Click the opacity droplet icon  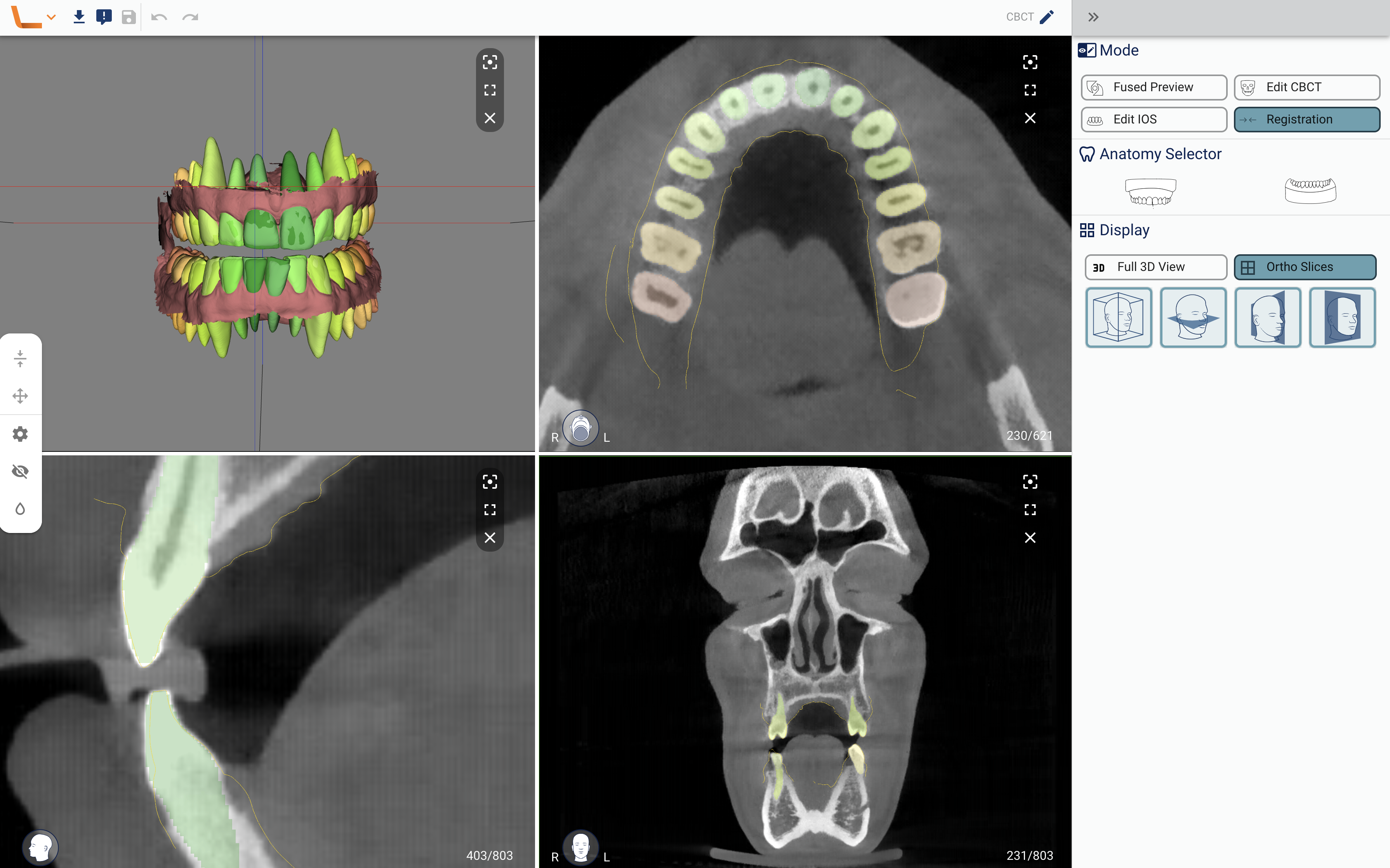(x=20, y=509)
